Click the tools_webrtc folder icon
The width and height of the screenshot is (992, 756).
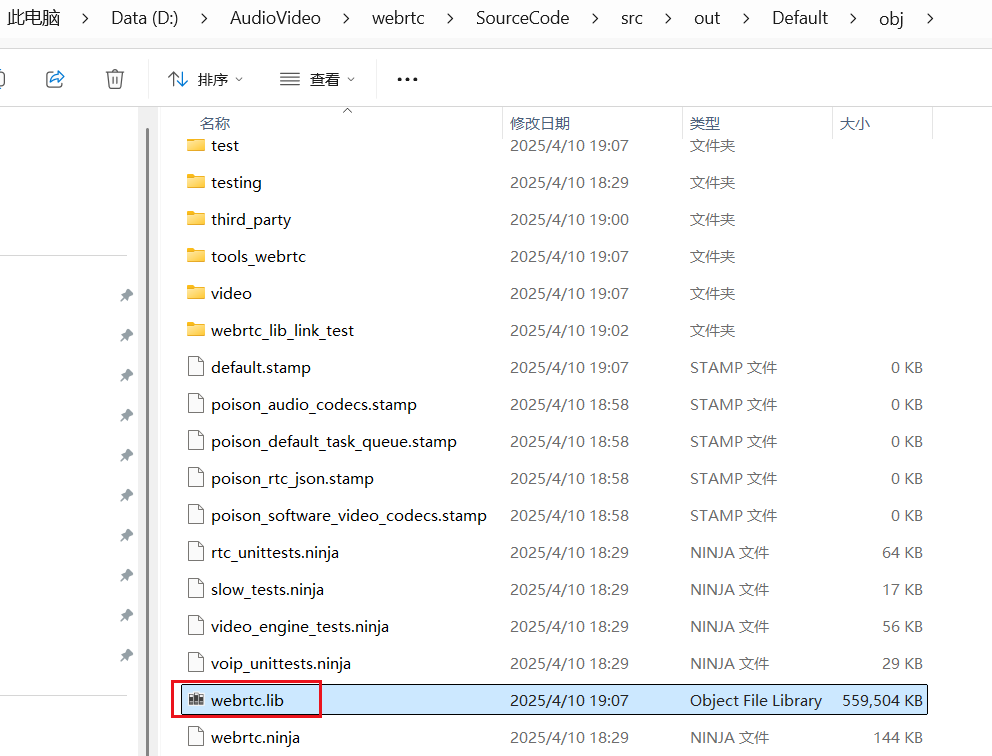(196, 256)
